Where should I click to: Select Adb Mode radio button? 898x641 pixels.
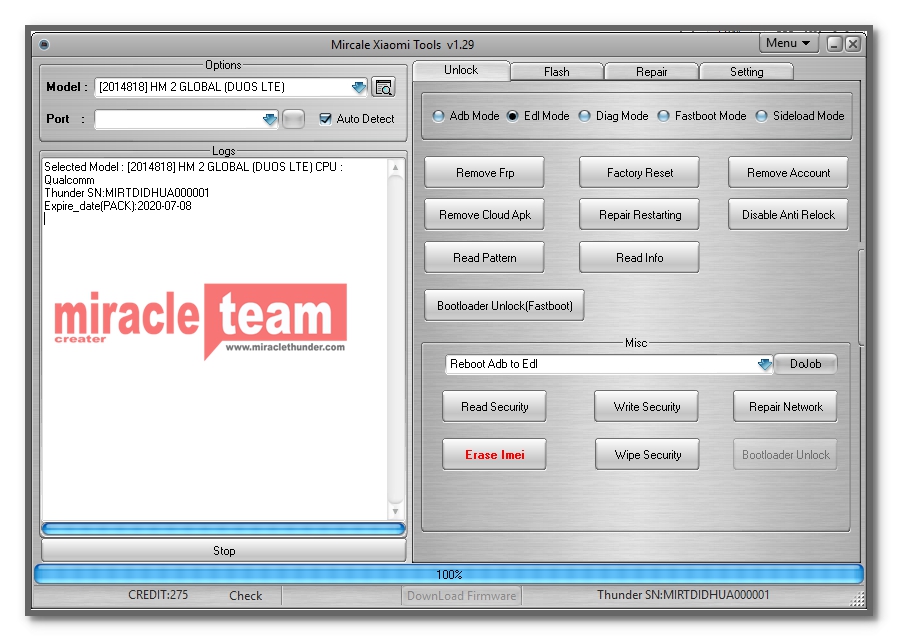point(438,116)
